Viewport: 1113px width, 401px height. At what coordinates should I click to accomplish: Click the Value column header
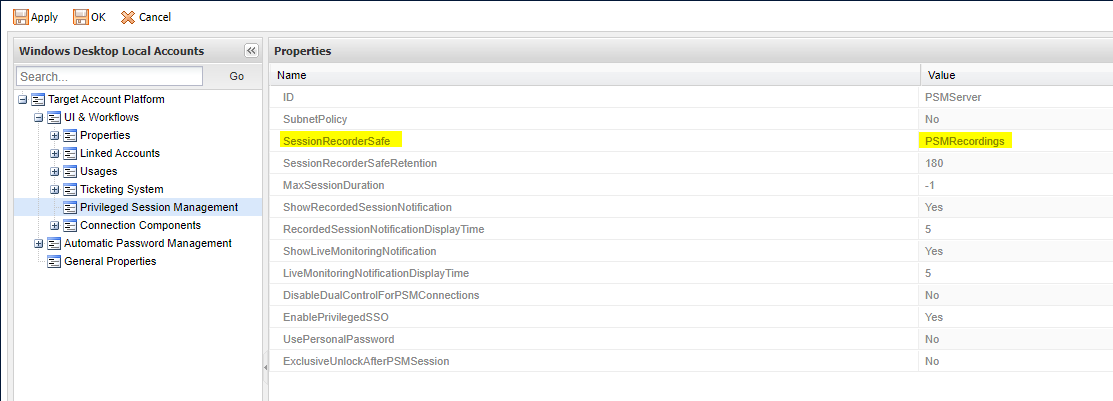tap(942, 75)
